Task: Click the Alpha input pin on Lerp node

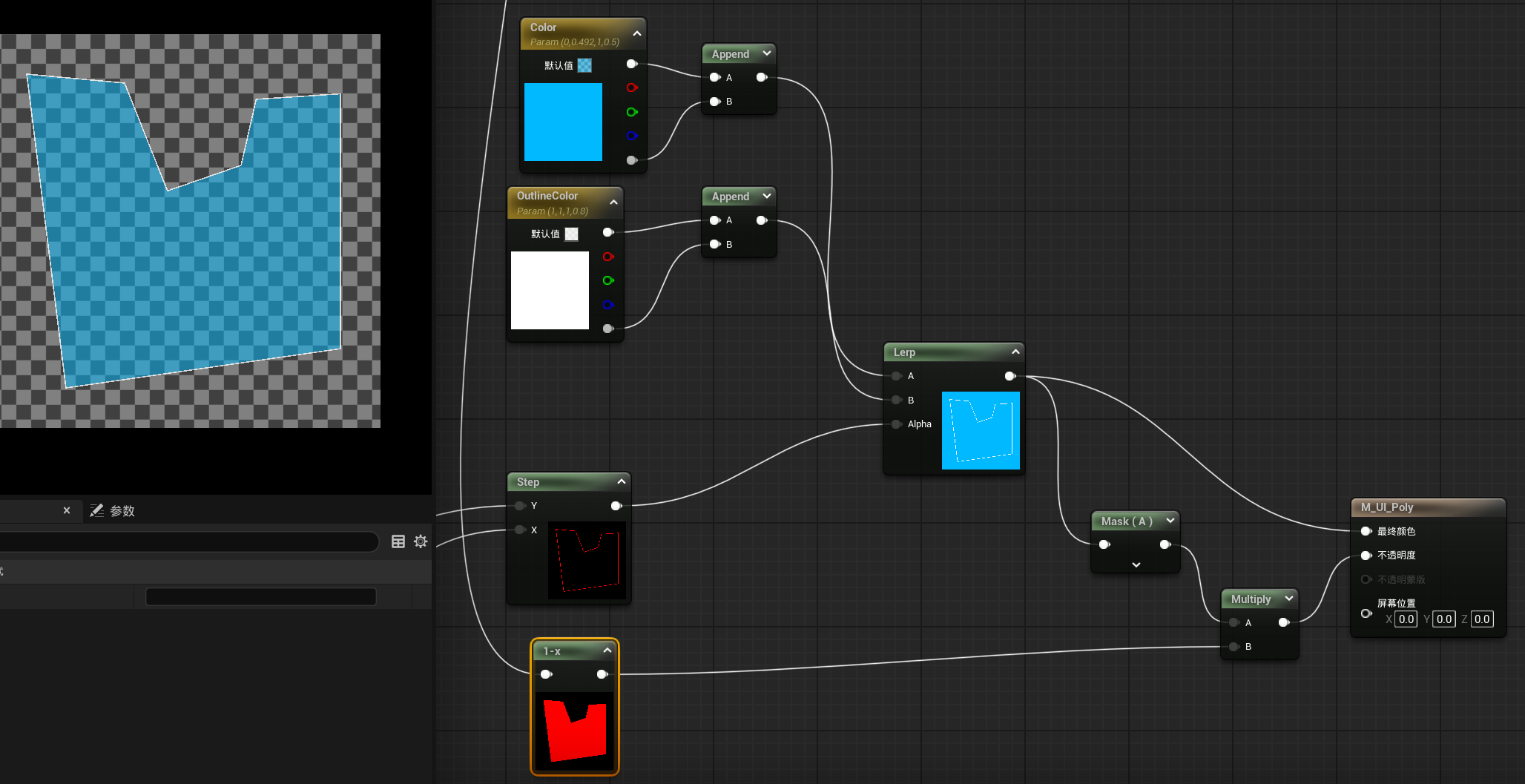Action: [897, 424]
